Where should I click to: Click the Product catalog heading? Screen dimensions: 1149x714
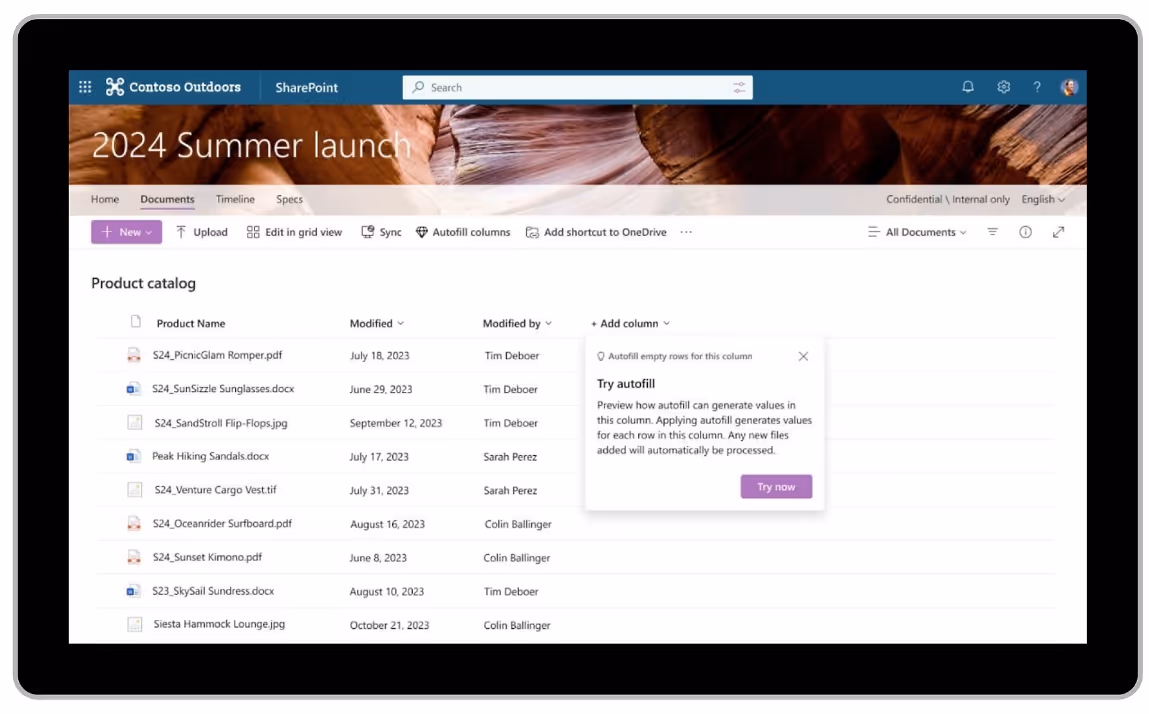click(x=144, y=283)
